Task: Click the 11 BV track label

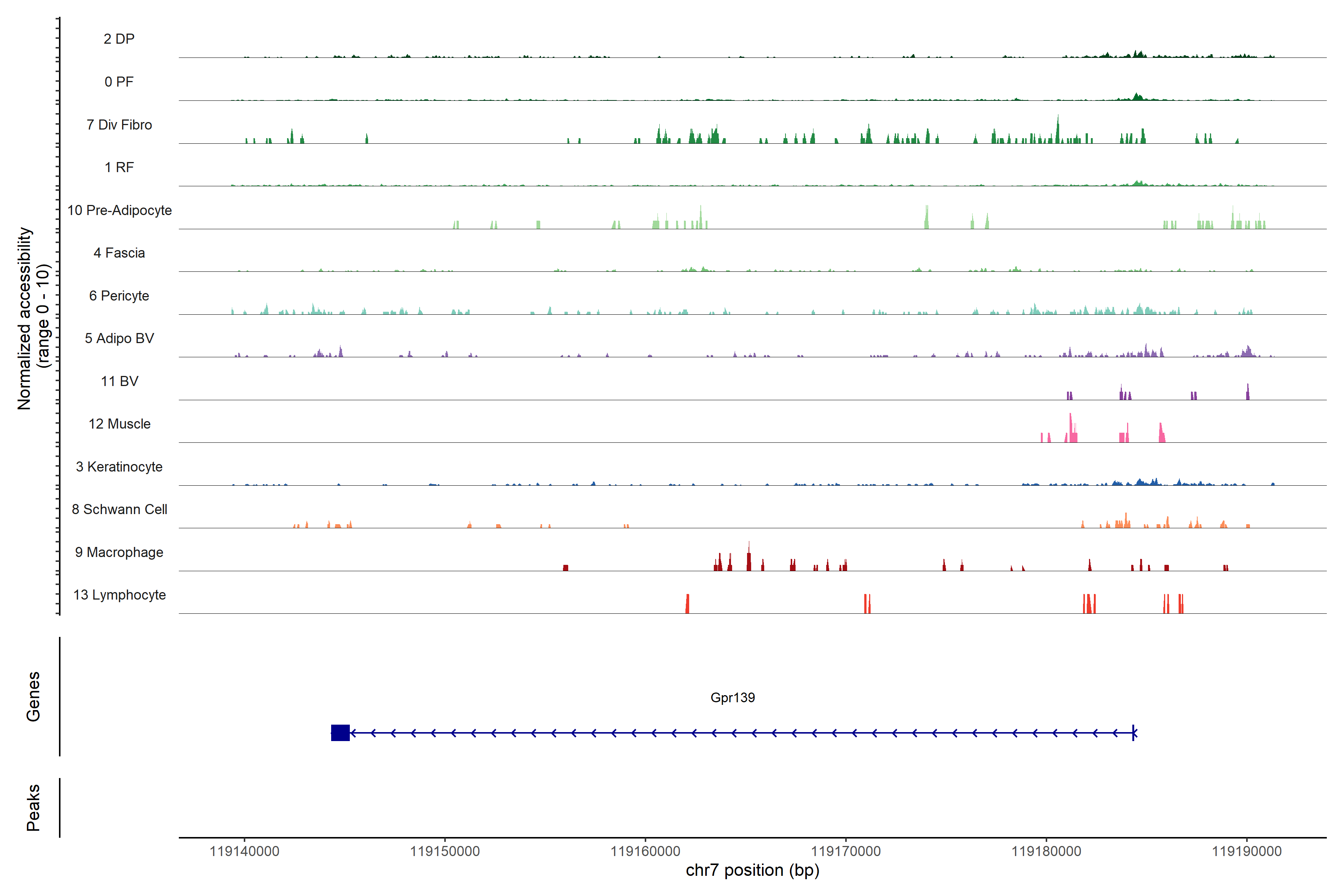Action: [119, 381]
